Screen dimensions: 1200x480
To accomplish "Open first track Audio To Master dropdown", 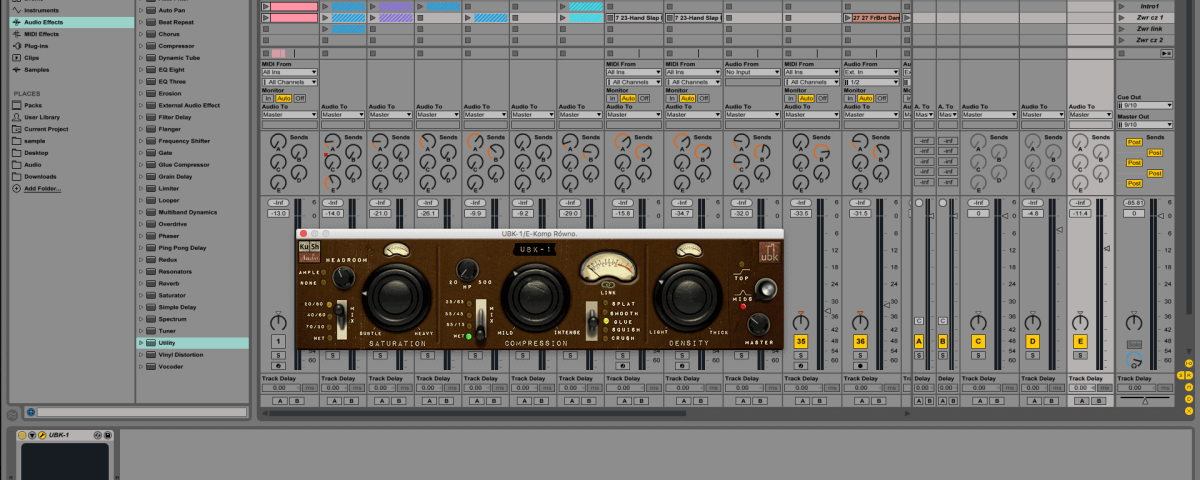I will [x=289, y=115].
